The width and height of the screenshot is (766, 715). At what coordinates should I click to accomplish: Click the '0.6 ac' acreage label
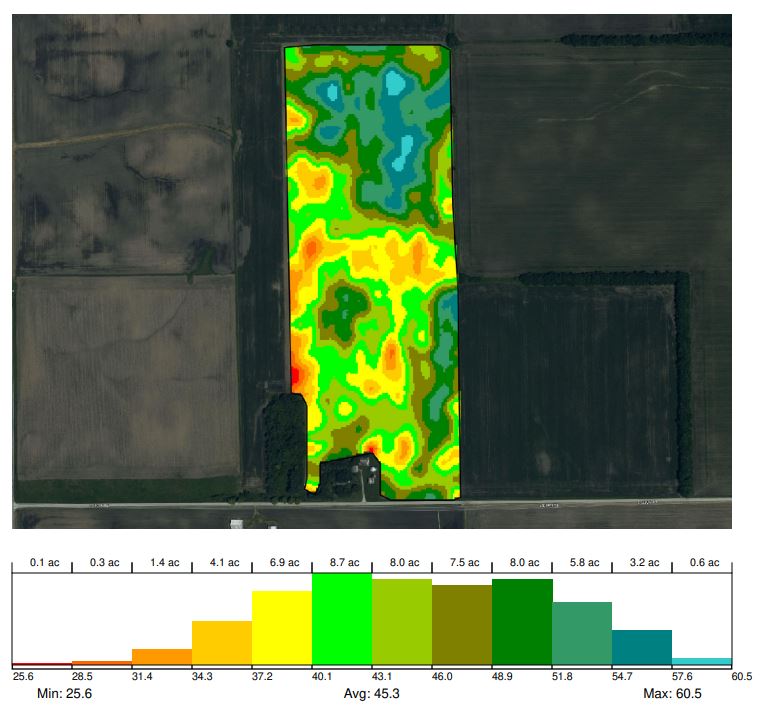coord(704,562)
